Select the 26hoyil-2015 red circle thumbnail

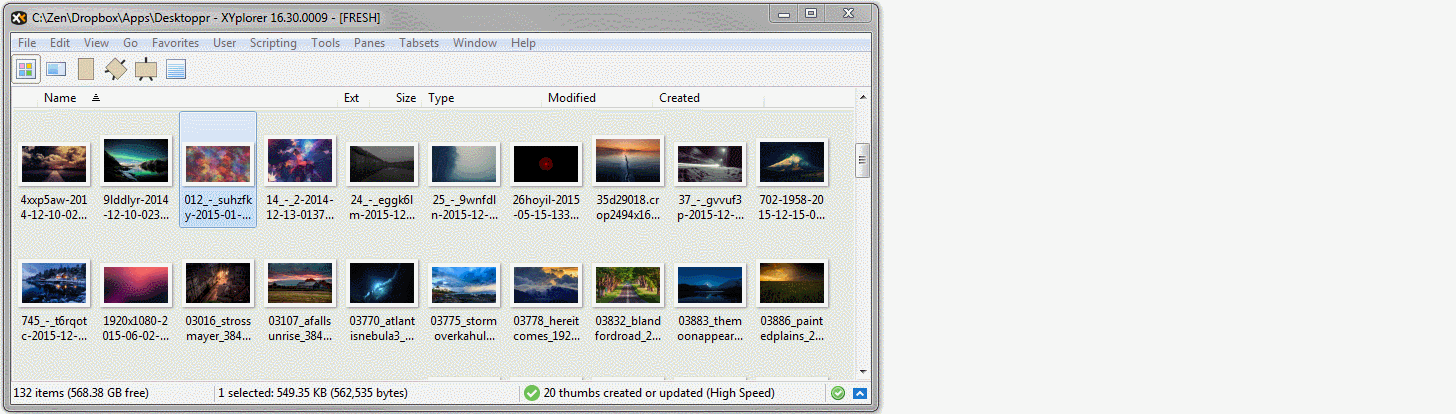coord(545,162)
